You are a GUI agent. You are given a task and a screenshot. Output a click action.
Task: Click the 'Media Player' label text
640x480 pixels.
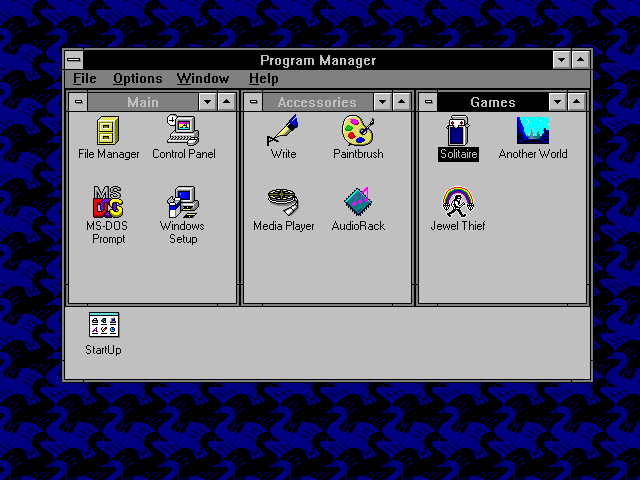tap(284, 226)
